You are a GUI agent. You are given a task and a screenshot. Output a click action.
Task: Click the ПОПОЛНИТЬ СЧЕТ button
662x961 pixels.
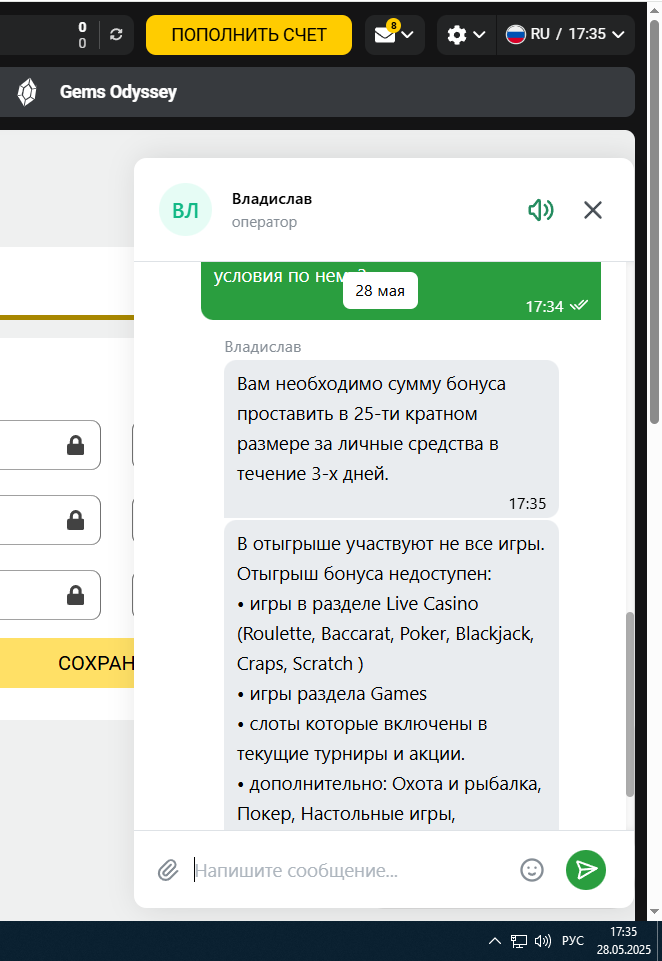pos(249,35)
